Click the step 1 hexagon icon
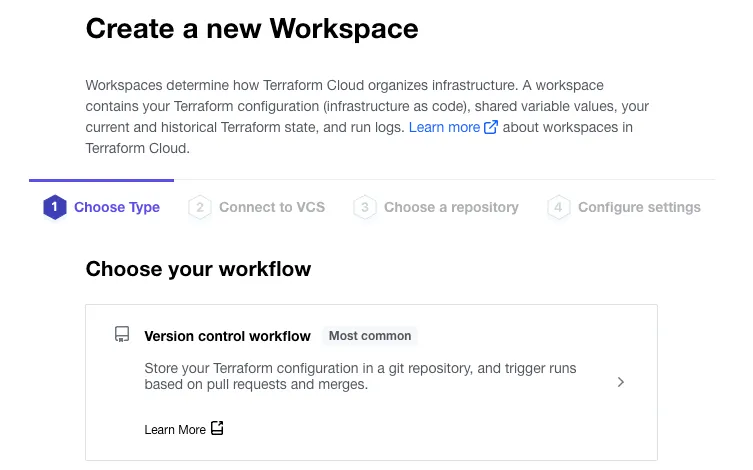The width and height of the screenshot is (753, 470). [54, 207]
